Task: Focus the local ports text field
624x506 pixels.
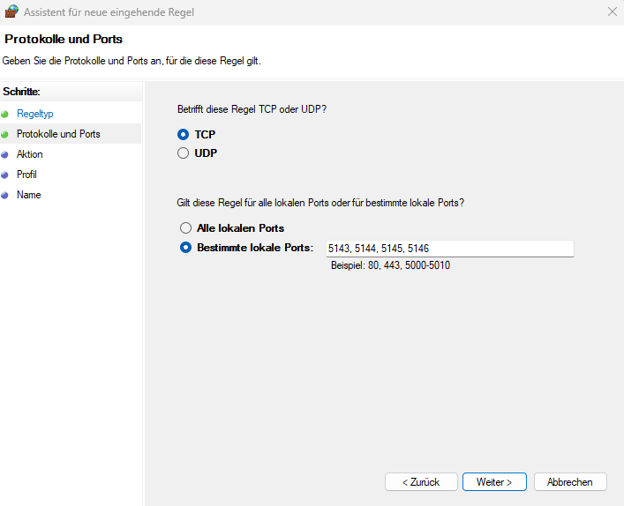Action: 449,248
